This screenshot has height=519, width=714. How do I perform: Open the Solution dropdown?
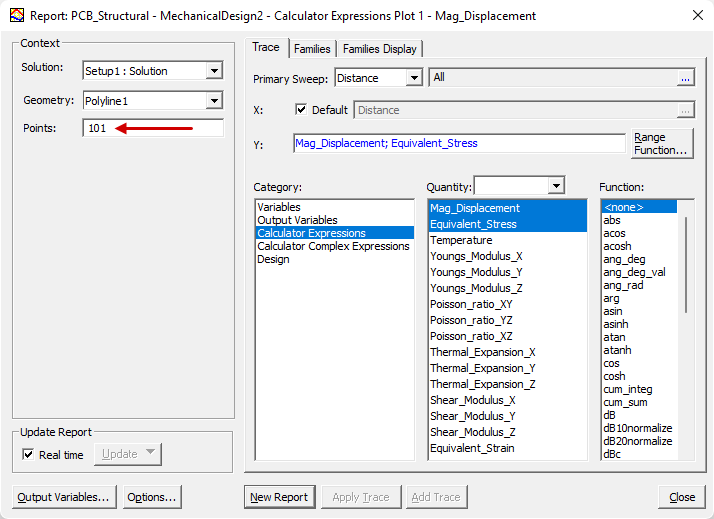(214, 71)
